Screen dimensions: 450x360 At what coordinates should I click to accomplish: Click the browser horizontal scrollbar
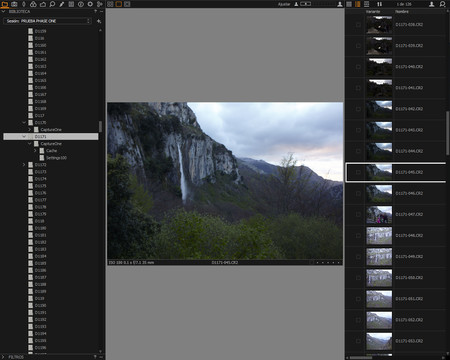pyautogui.click(x=361, y=358)
